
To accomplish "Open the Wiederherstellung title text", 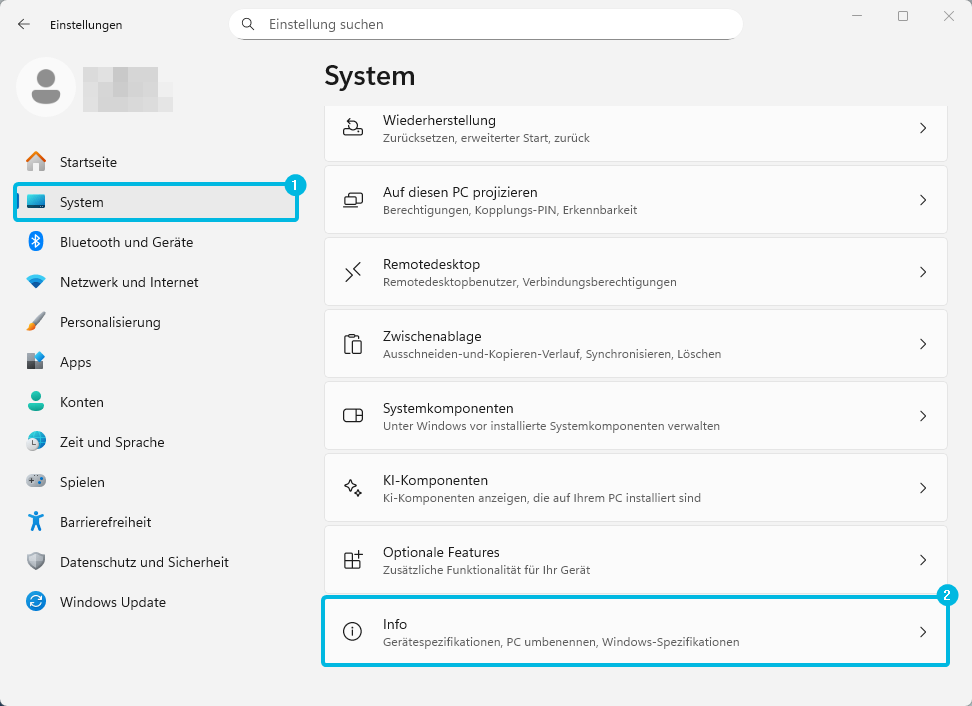I will pyautogui.click(x=439, y=120).
